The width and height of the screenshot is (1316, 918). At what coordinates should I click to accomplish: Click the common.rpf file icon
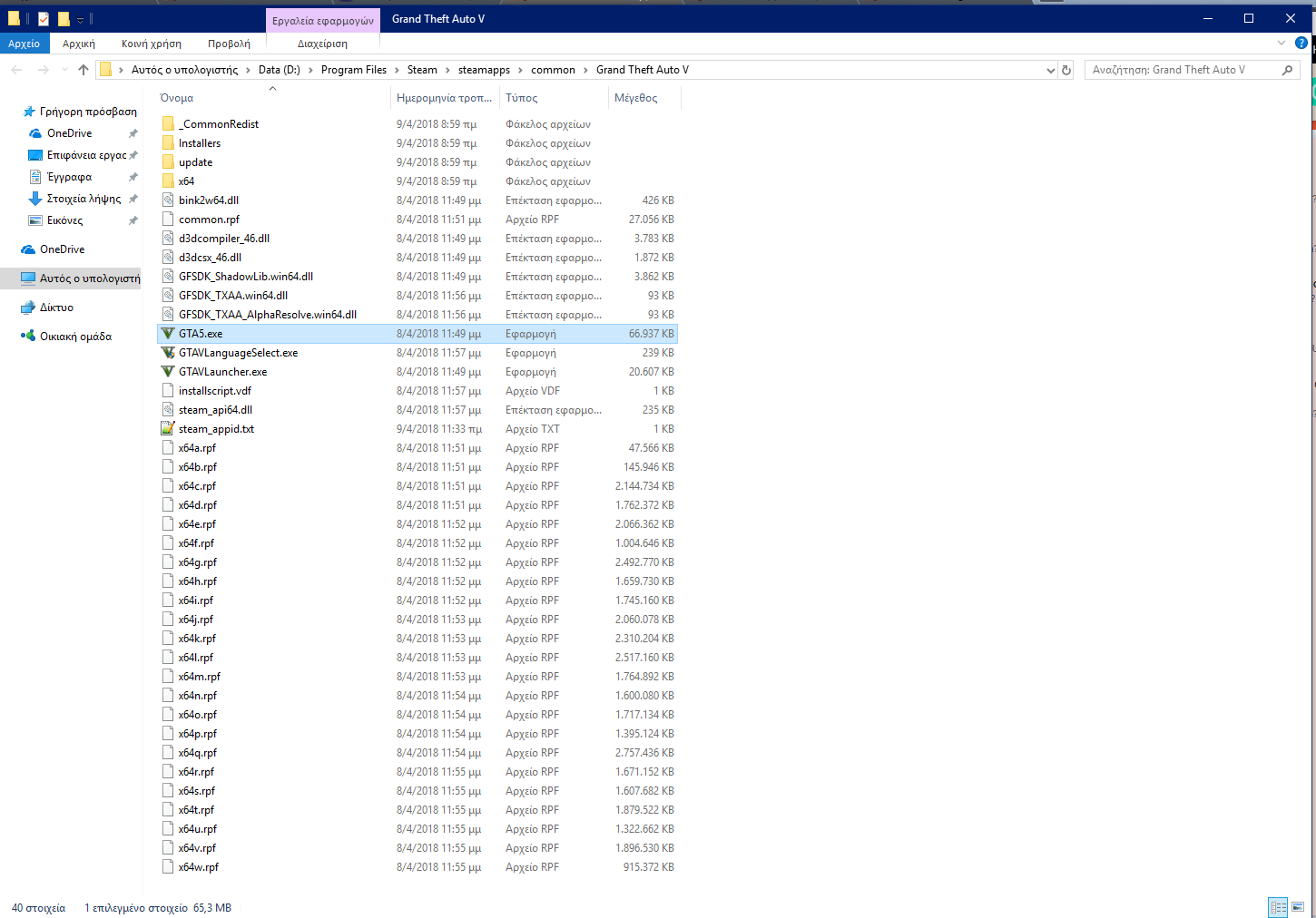coord(168,220)
